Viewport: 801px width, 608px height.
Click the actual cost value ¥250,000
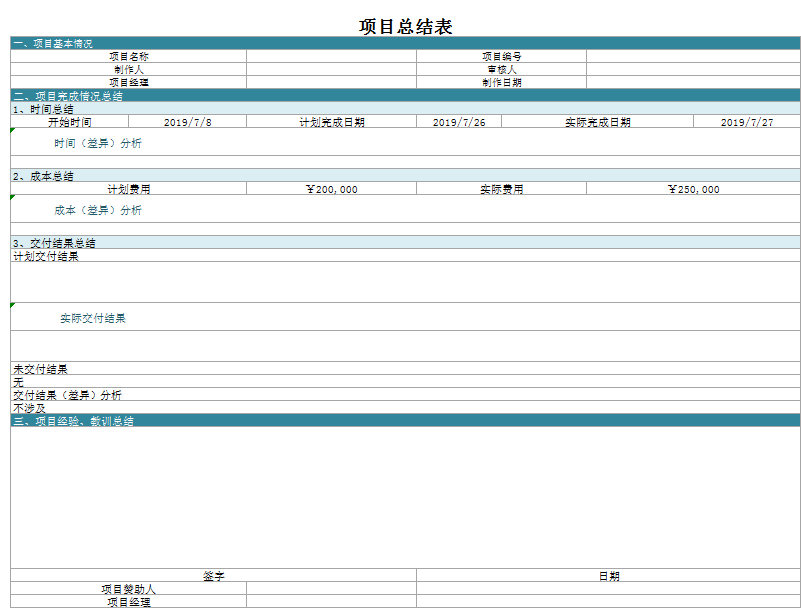click(x=692, y=189)
